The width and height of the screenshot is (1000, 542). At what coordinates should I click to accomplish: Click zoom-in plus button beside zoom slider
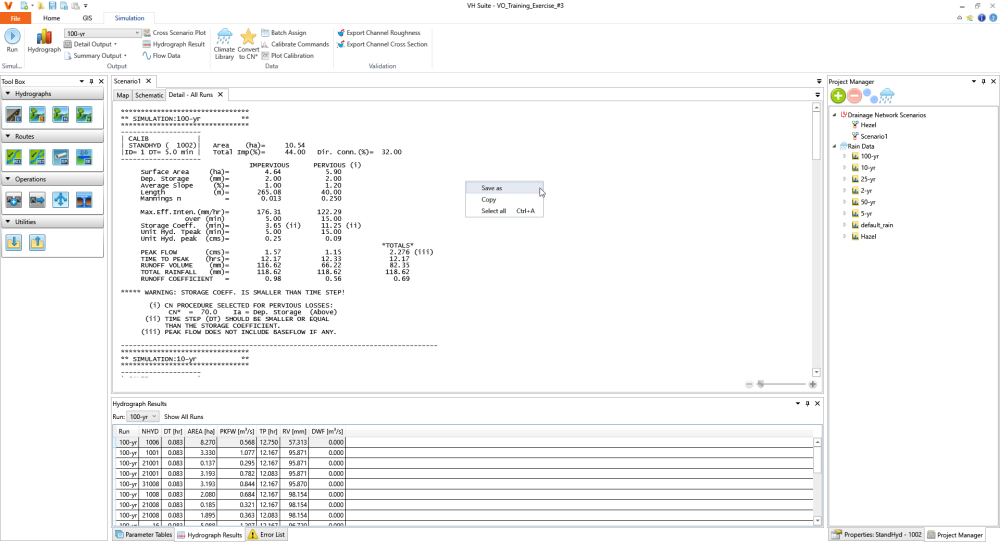point(812,384)
